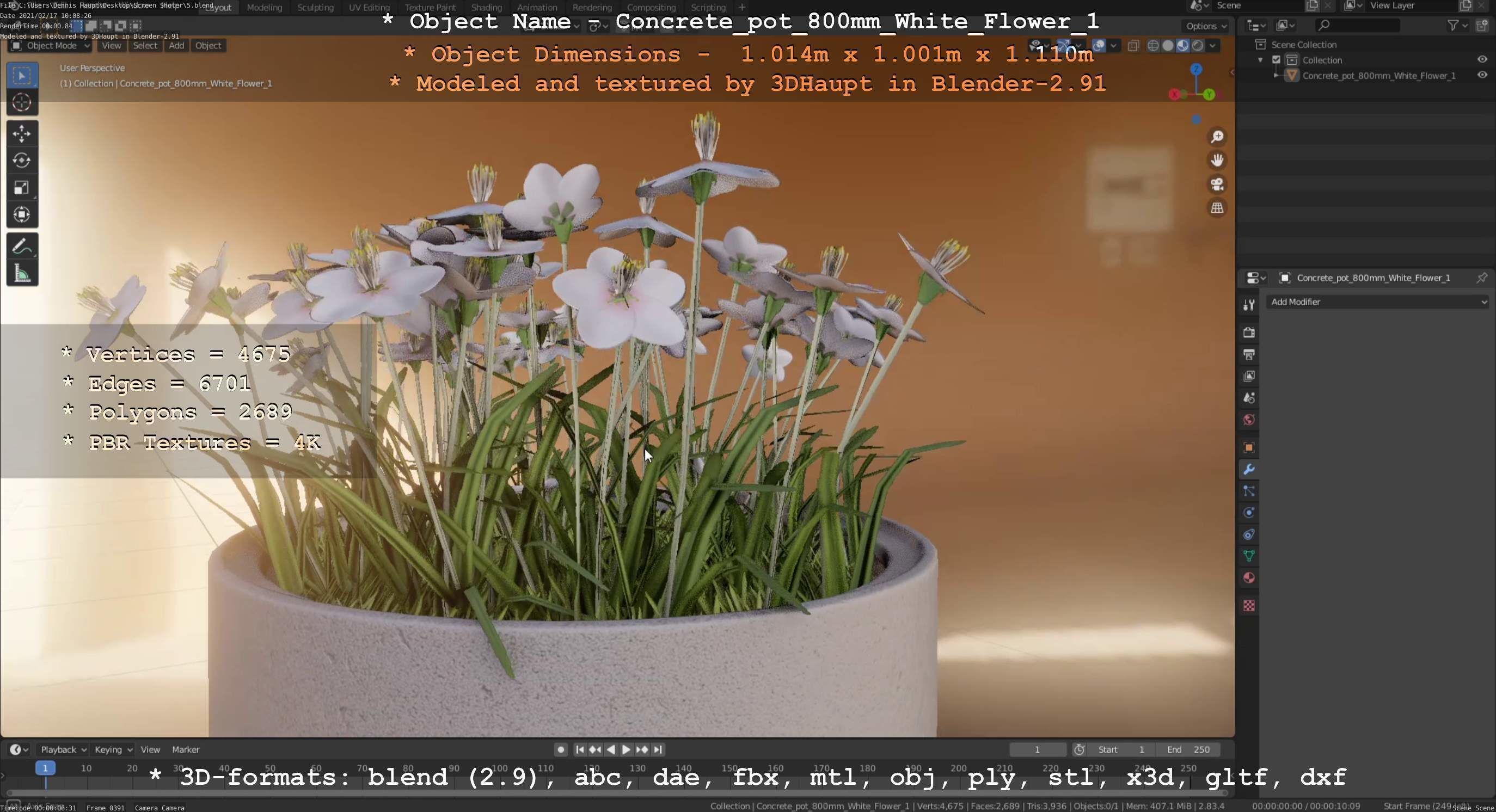Activate the Annotate pencil tool
Image resolution: width=1496 pixels, height=812 pixels.
(22, 247)
